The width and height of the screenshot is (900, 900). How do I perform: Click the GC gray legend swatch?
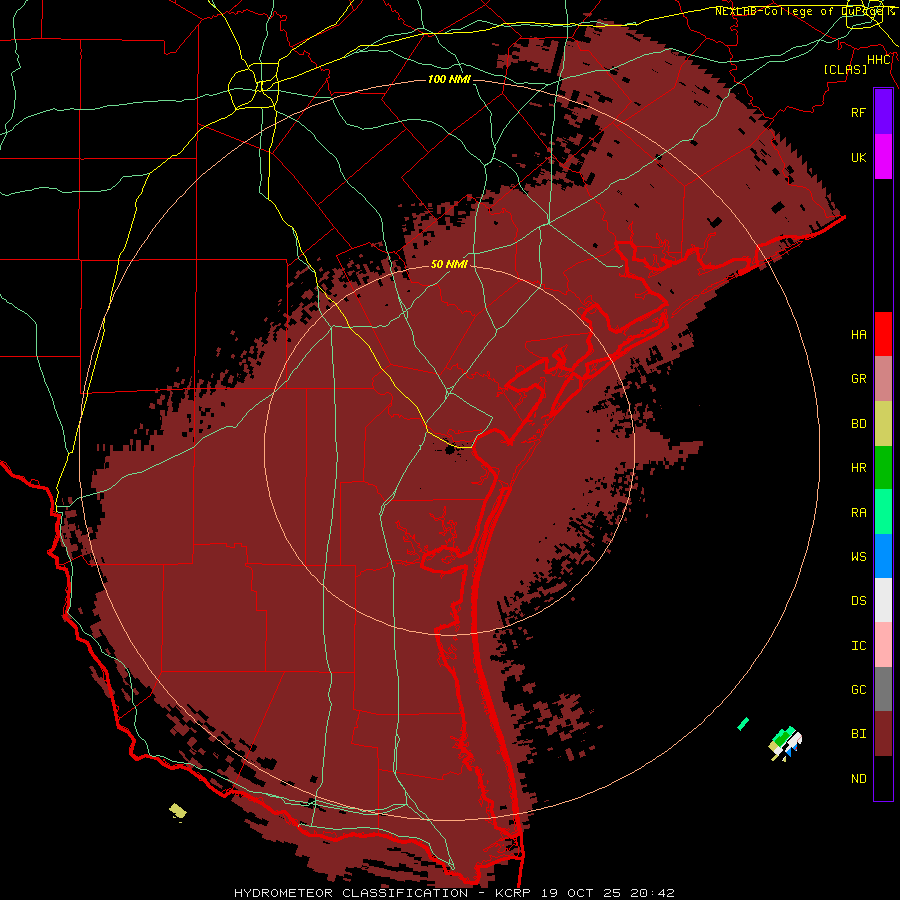[x=883, y=689]
